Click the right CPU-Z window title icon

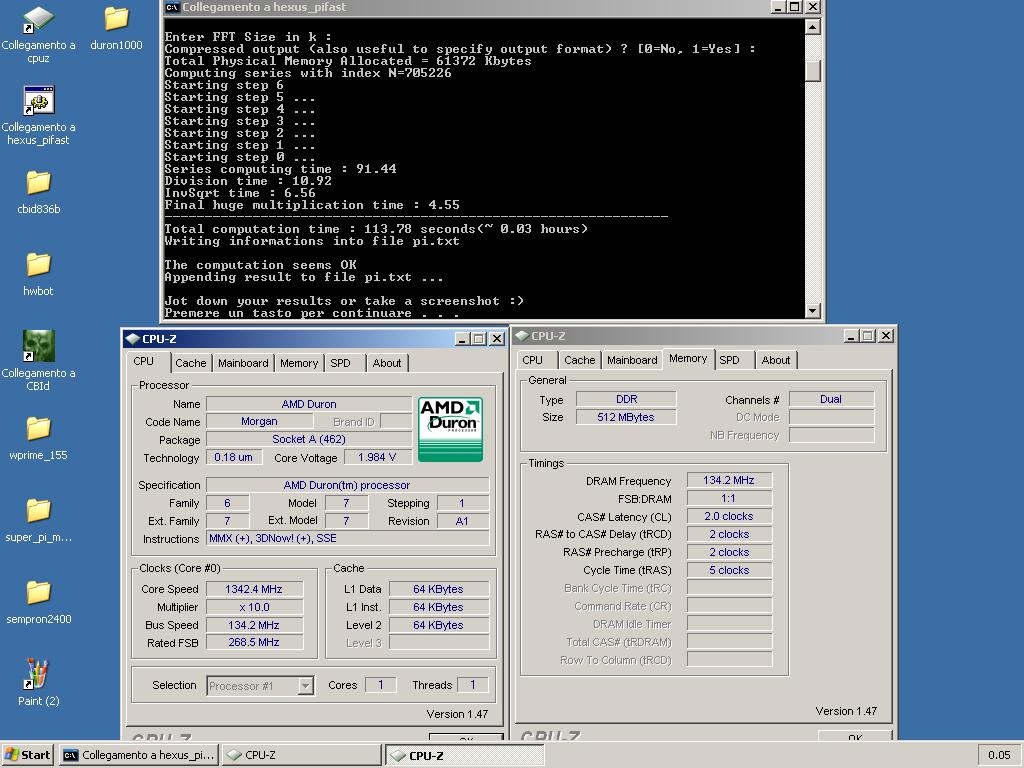(x=522, y=336)
